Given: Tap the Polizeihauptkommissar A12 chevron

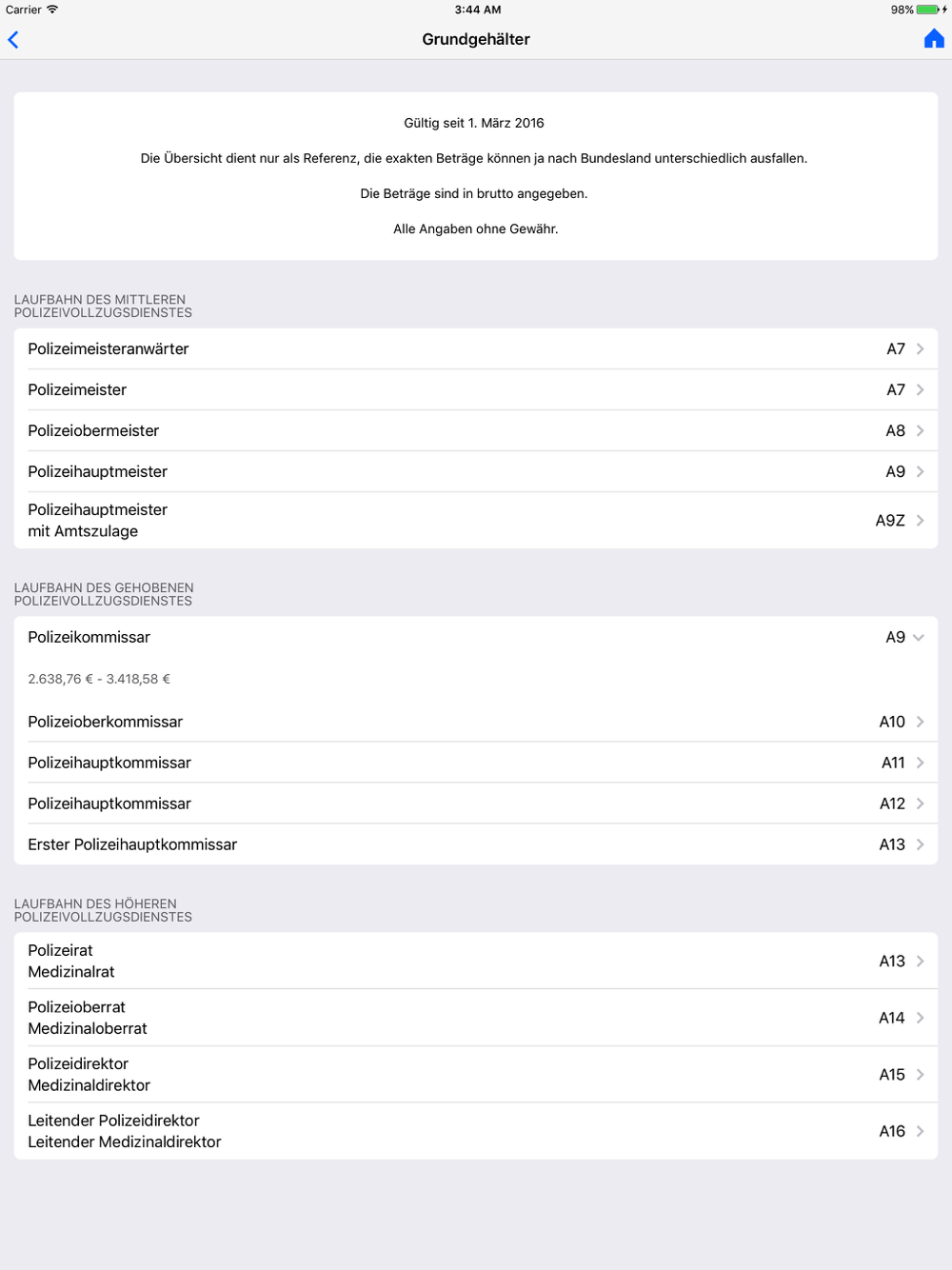Looking at the screenshot, I should (920, 804).
